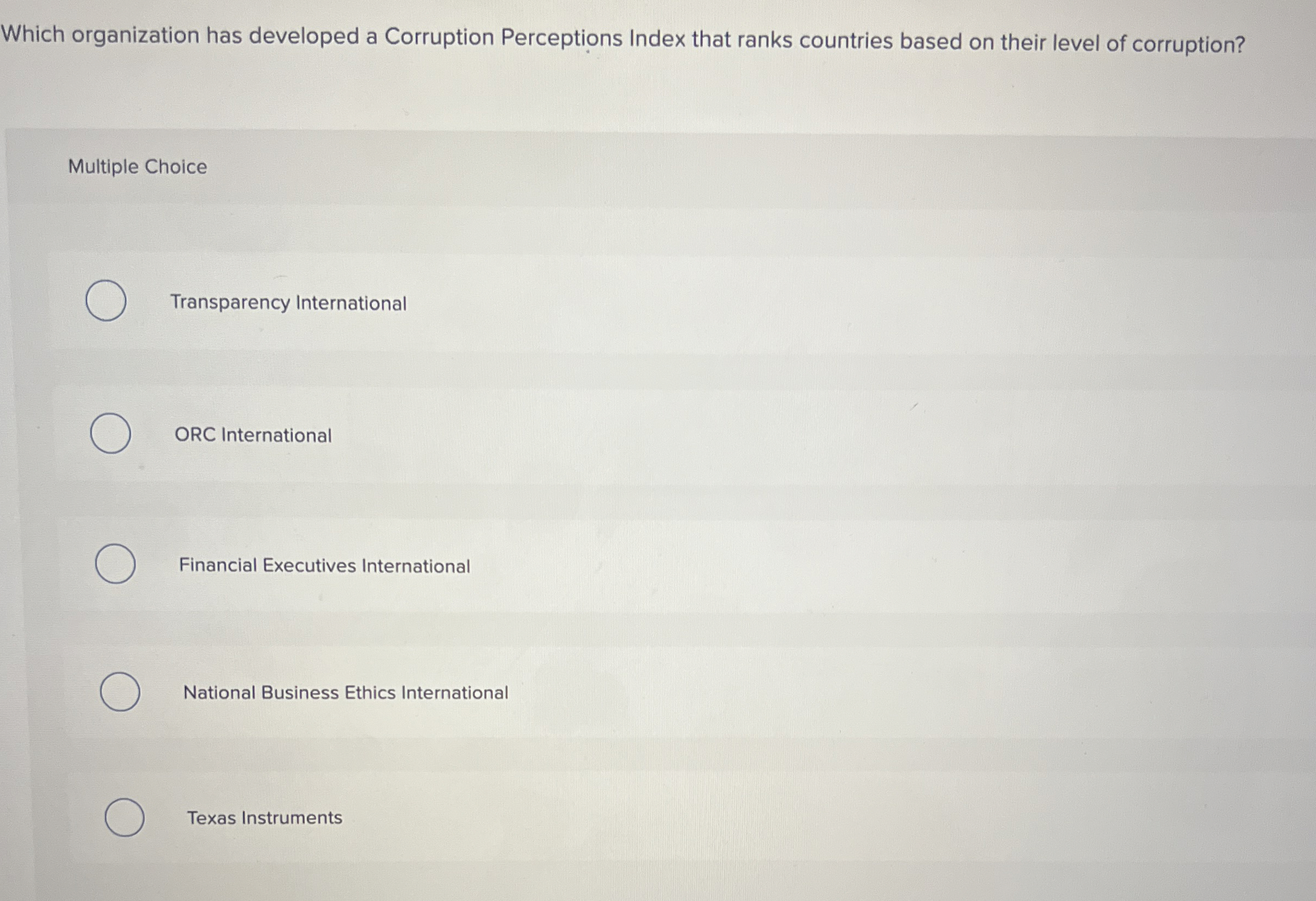Select the National Business Ethics International radio button

pos(120,692)
